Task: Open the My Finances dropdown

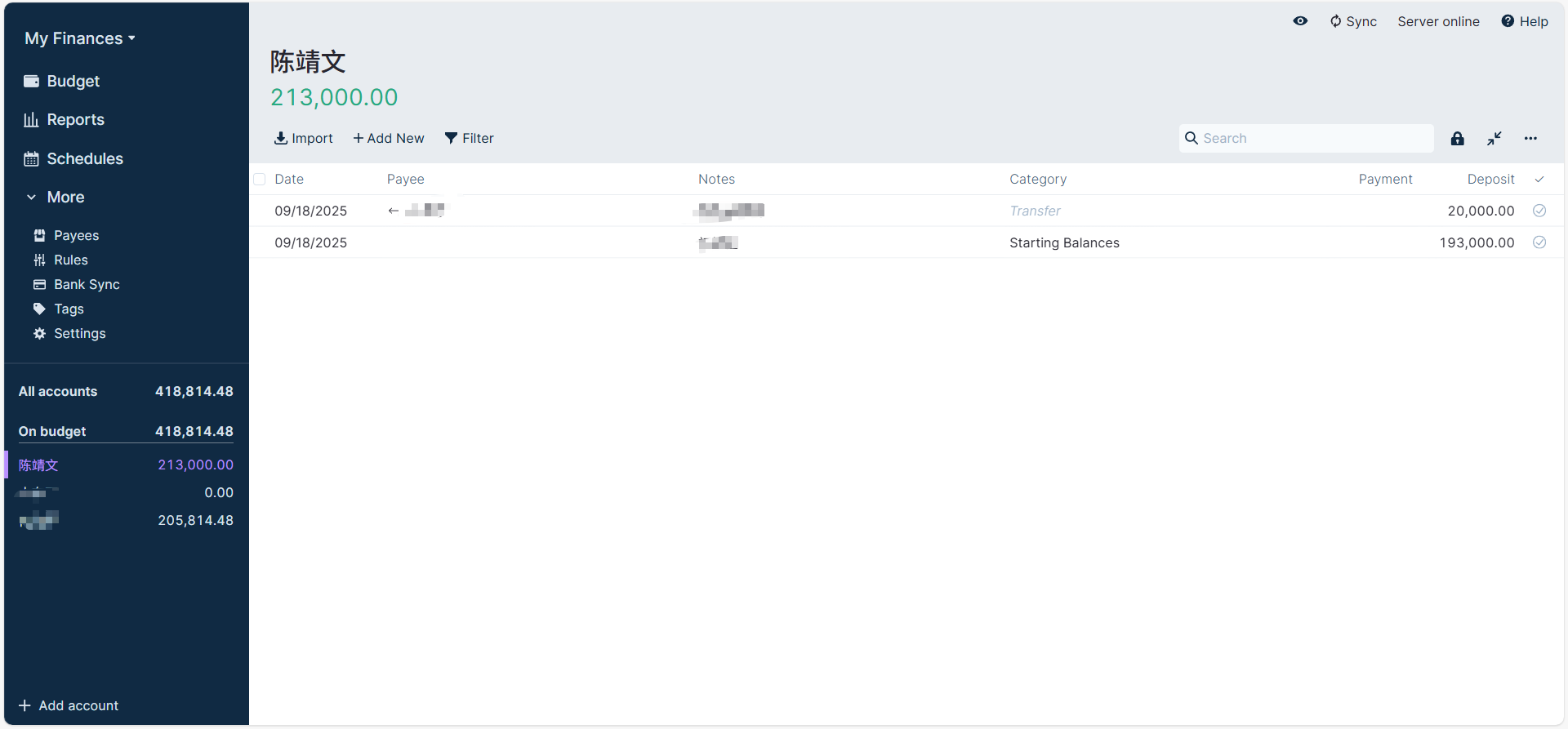Action: [79, 38]
